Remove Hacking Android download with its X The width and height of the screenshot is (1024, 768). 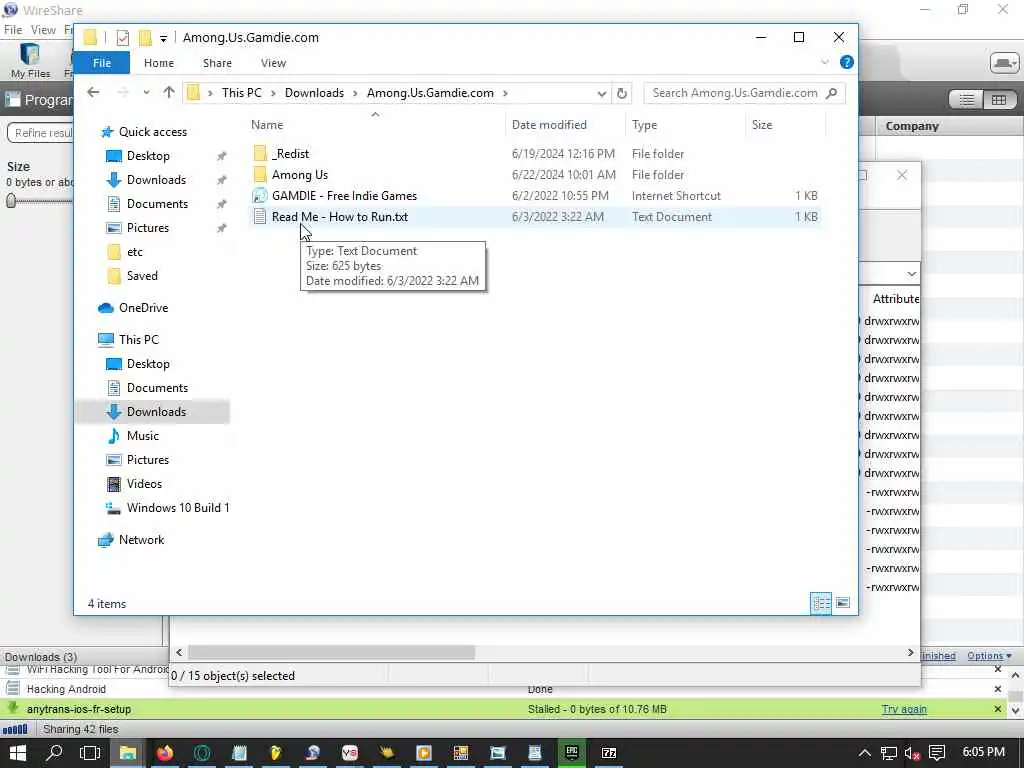click(998, 689)
